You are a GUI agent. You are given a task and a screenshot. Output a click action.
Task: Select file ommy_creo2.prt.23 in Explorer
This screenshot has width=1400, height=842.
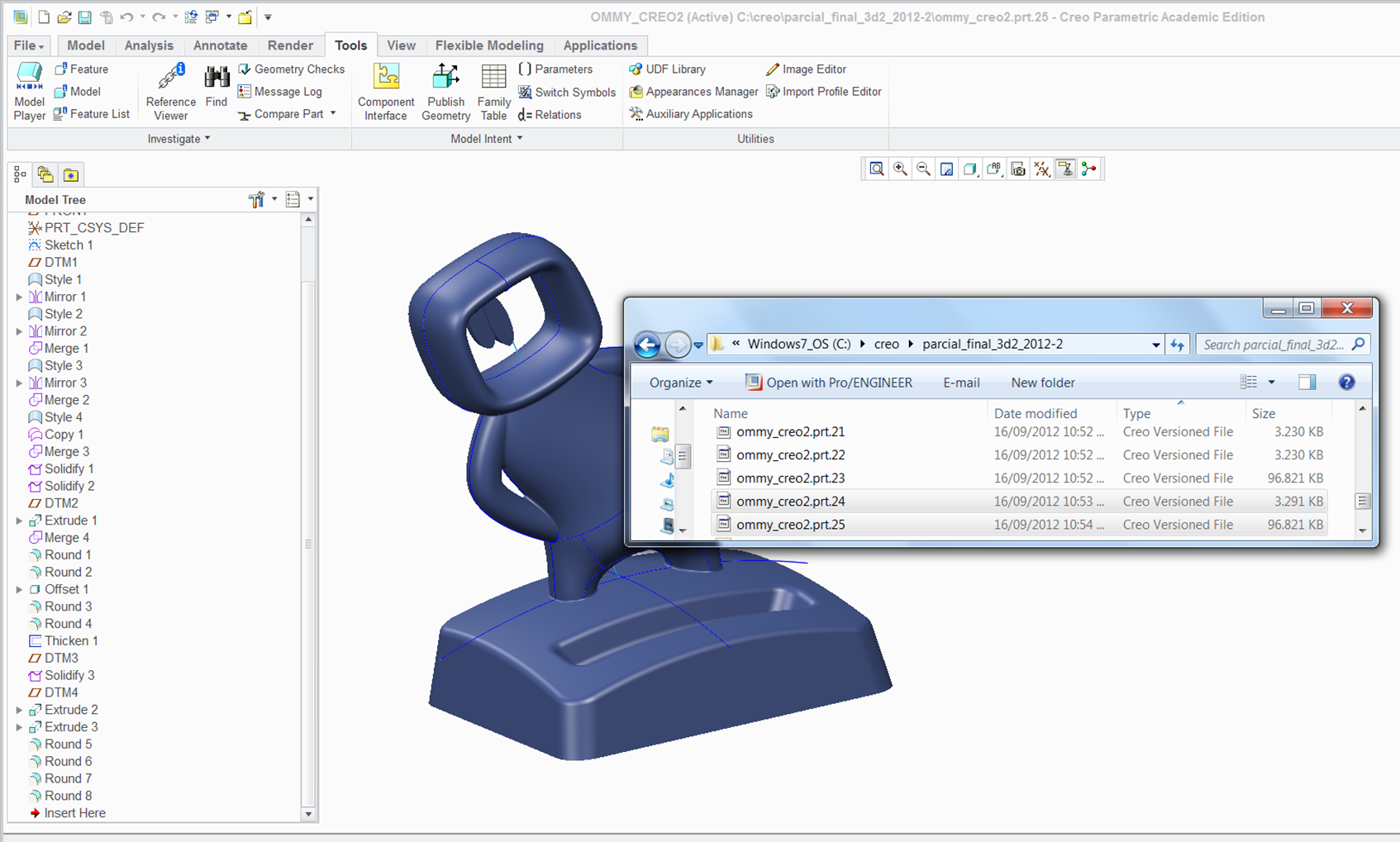click(1019, 478)
